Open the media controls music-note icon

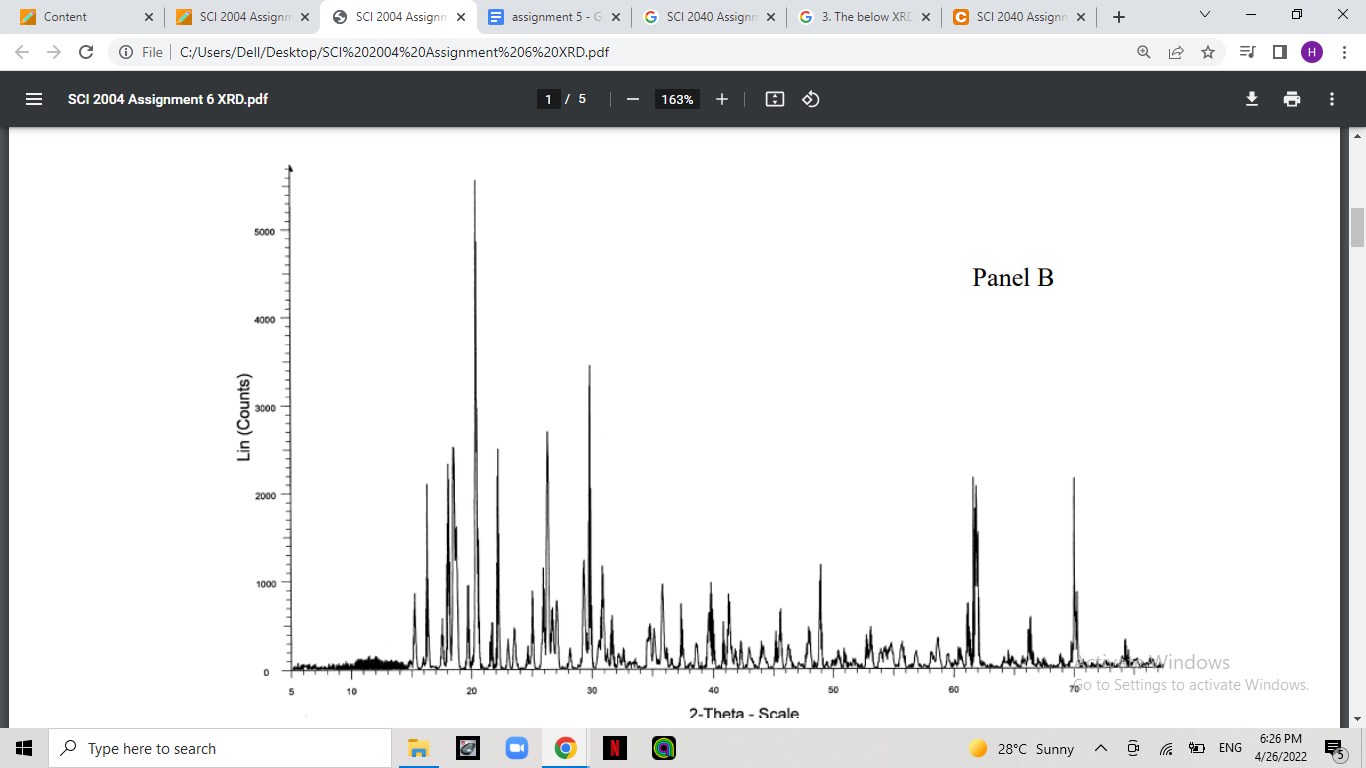(1247, 52)
